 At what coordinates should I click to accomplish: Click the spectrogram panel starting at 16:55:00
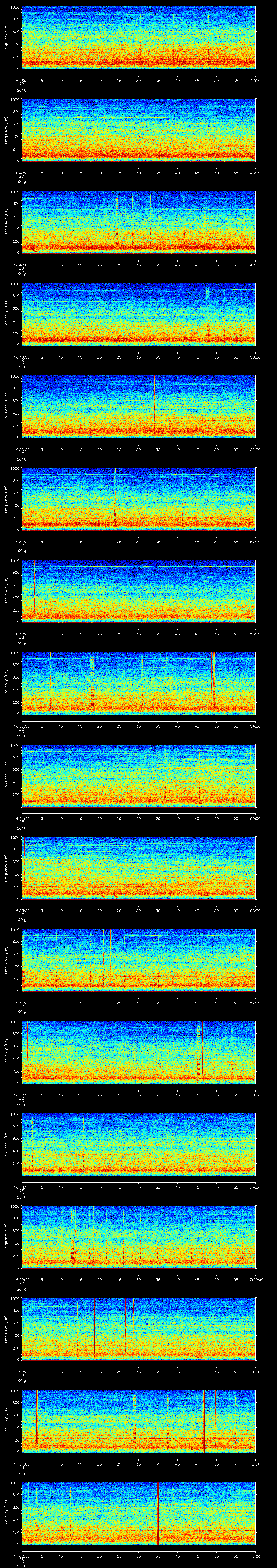138,868
